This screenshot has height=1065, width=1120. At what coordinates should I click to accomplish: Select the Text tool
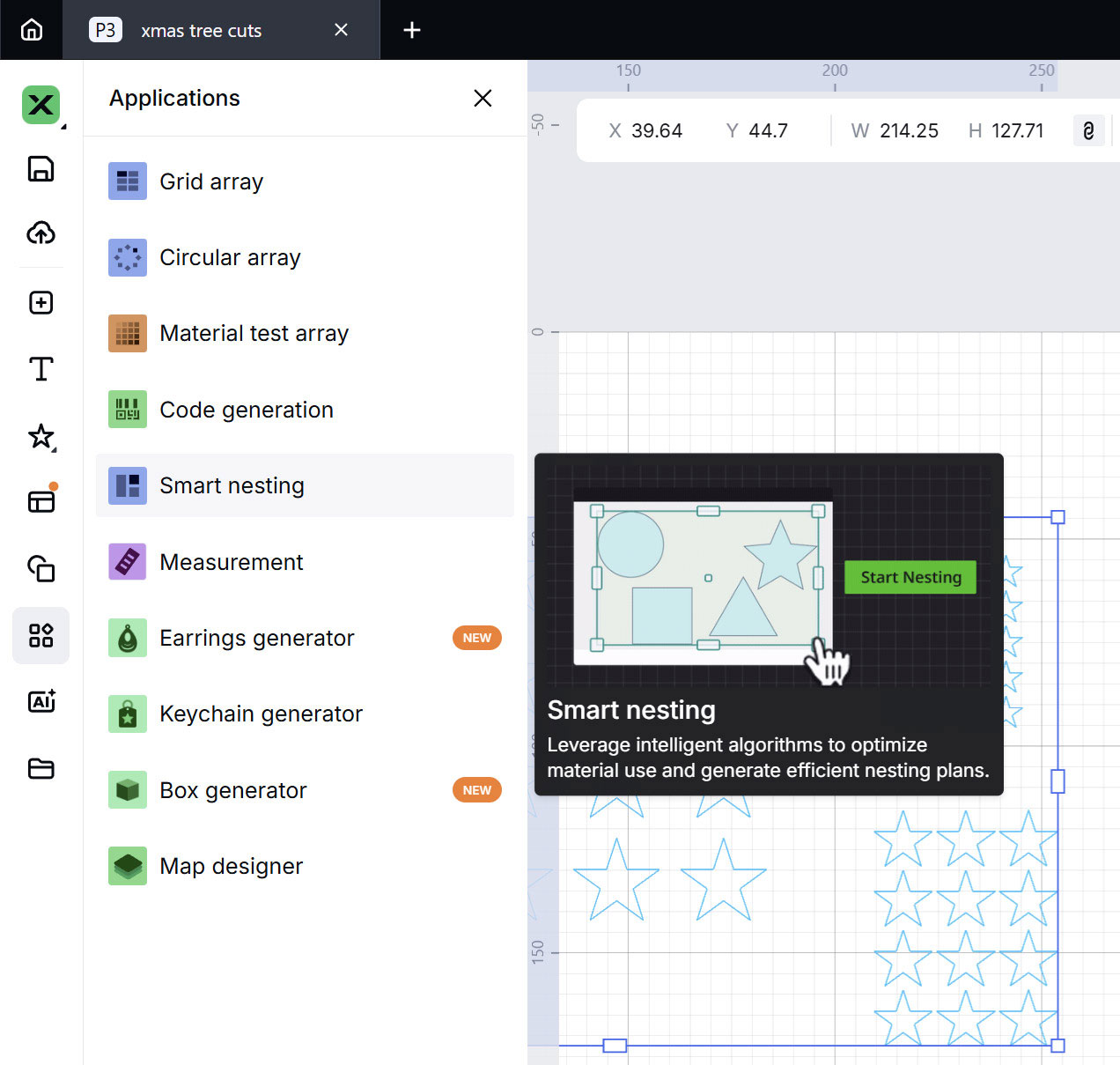41,368
